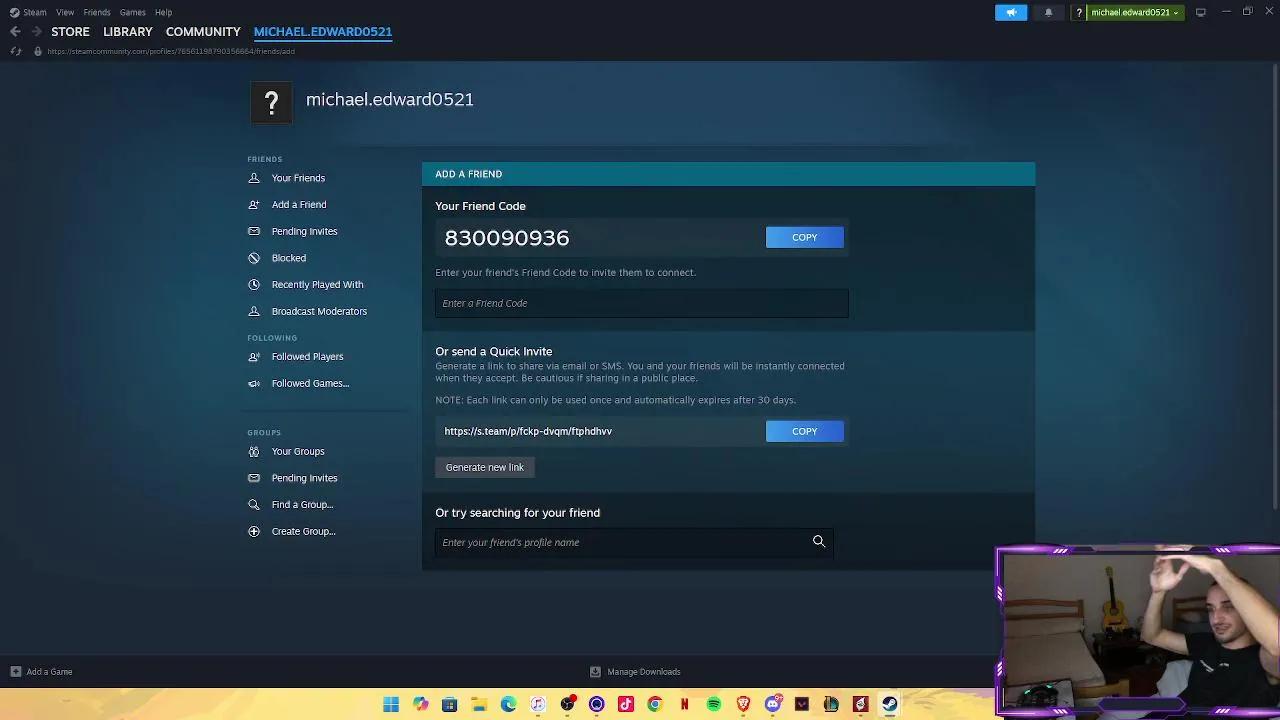Copy the friend code 830090936
Image resolution: width=1280 pixels, height=720 pixels.
804,237
